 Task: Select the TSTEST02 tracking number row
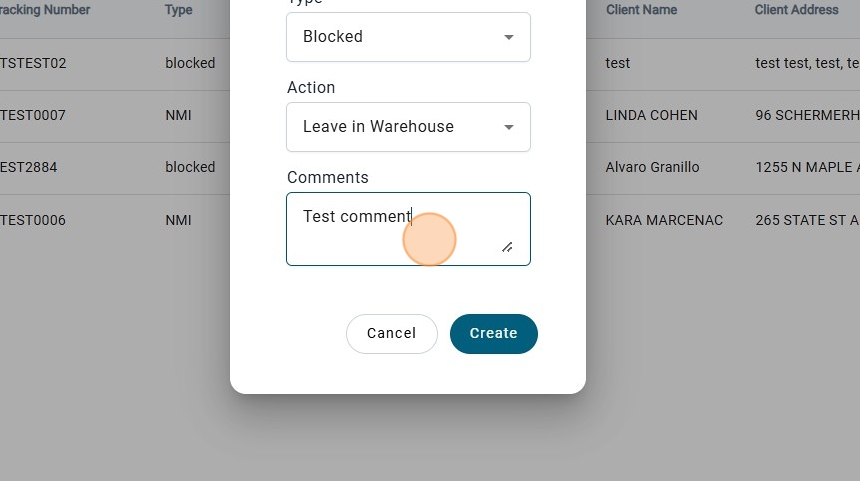(33, 63)
